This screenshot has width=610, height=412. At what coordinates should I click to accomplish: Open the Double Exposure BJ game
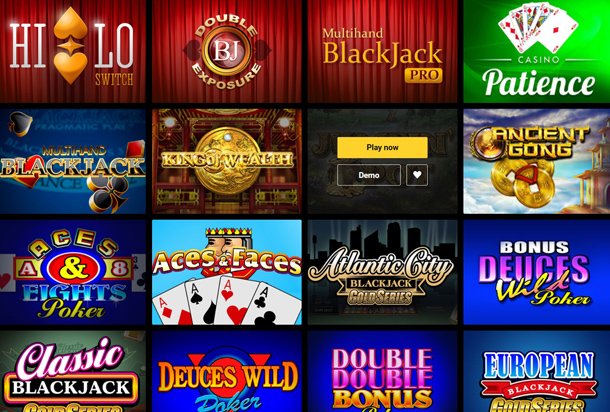pyautogui.click(x=227, y=51)
